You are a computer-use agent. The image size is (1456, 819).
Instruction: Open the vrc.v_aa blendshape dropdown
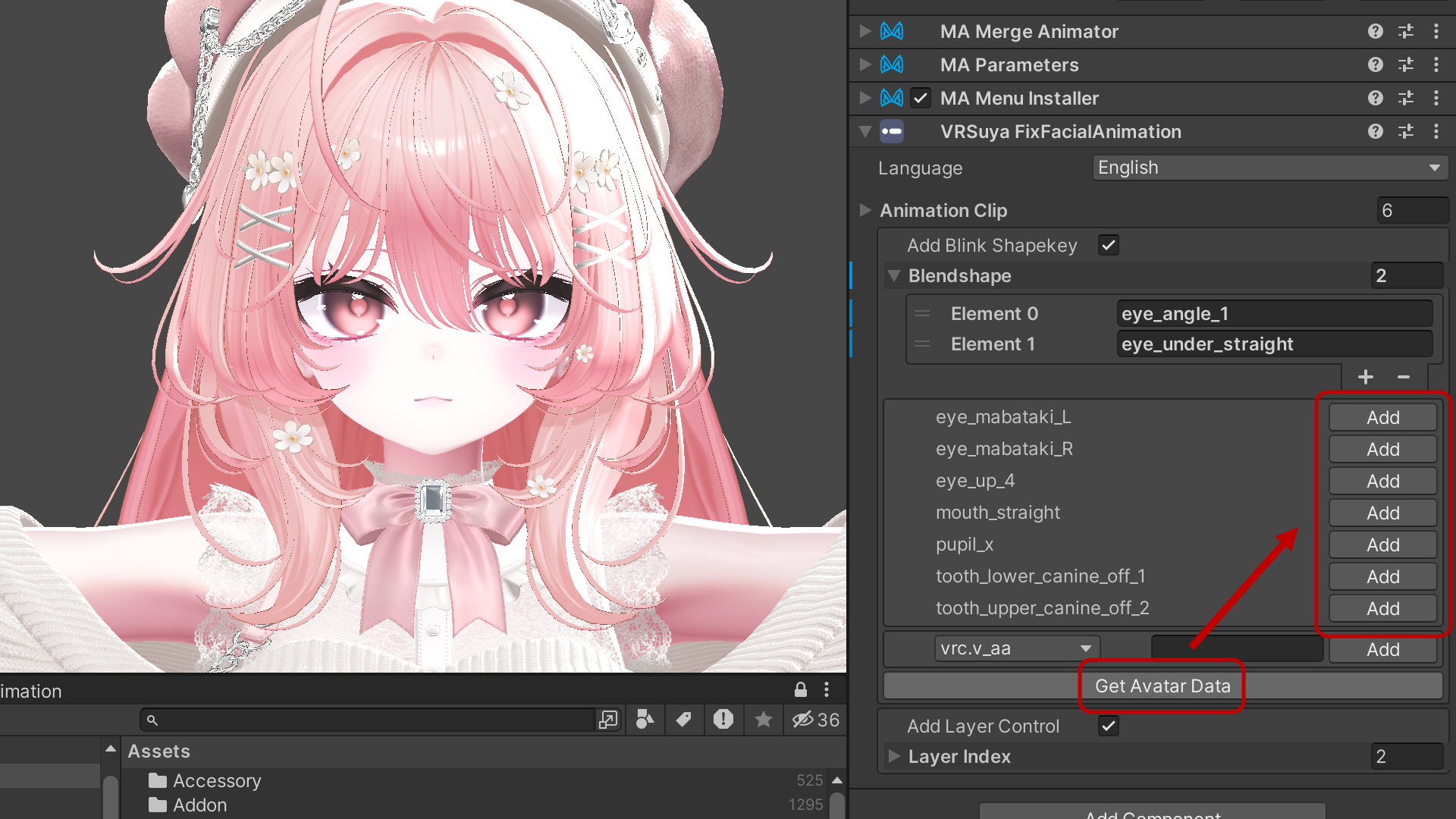click(x=1017, y=648)
